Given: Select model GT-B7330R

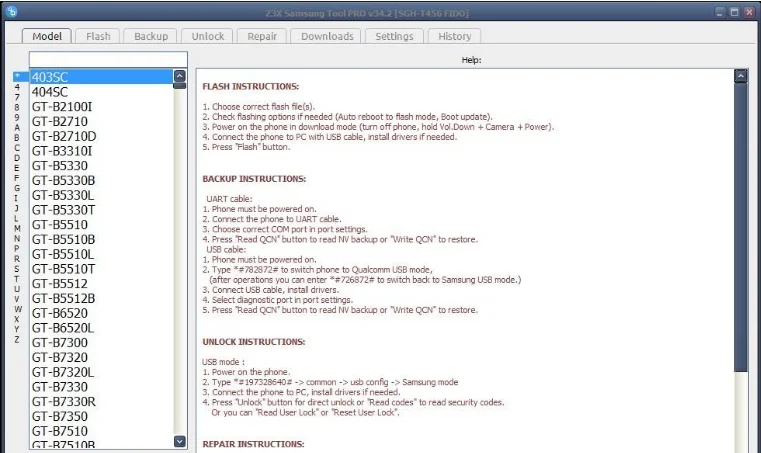Looking at the screenshot, I should point(101,402).
